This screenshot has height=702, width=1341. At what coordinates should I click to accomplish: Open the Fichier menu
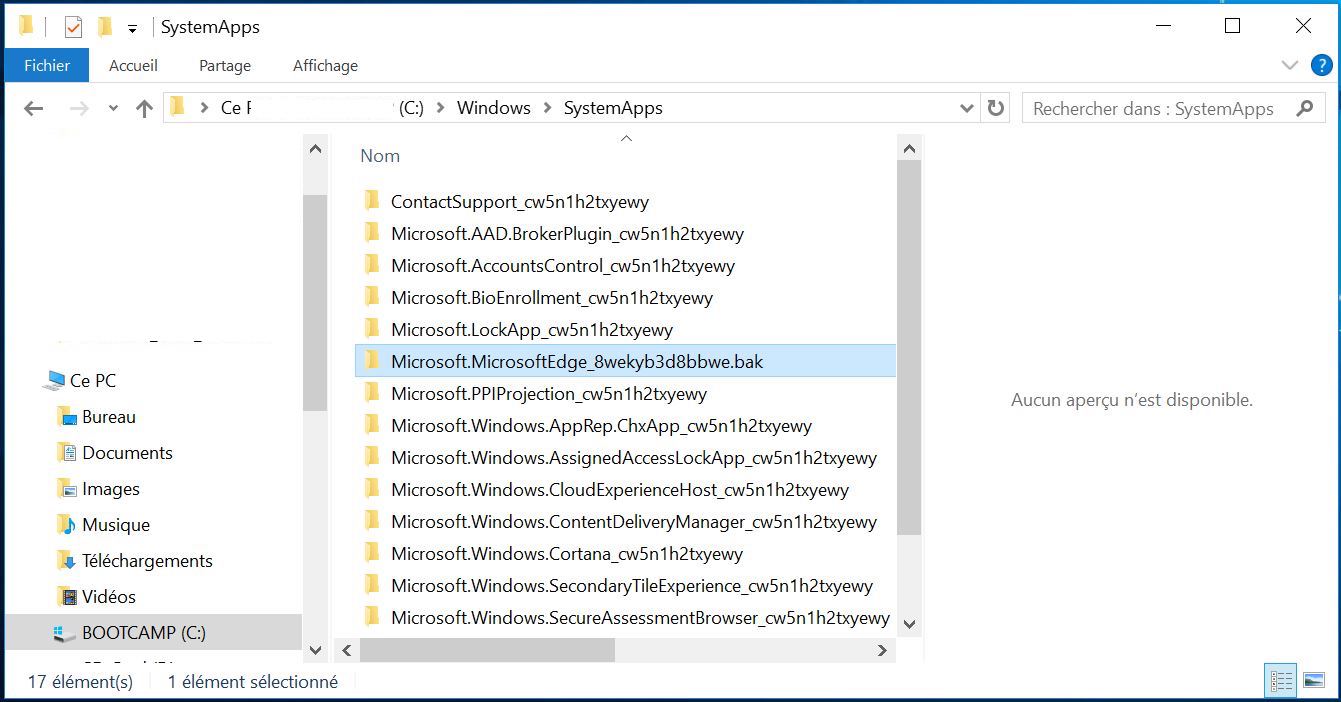(46, 65)
